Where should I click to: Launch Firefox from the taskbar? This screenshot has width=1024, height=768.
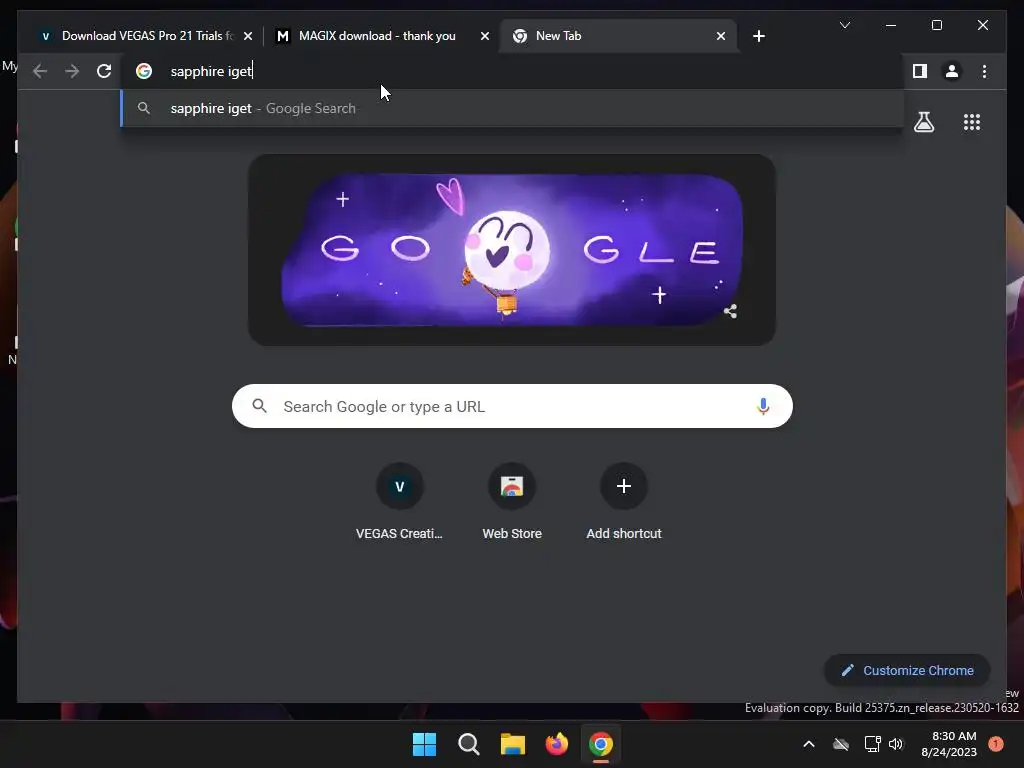coord(556,744)
